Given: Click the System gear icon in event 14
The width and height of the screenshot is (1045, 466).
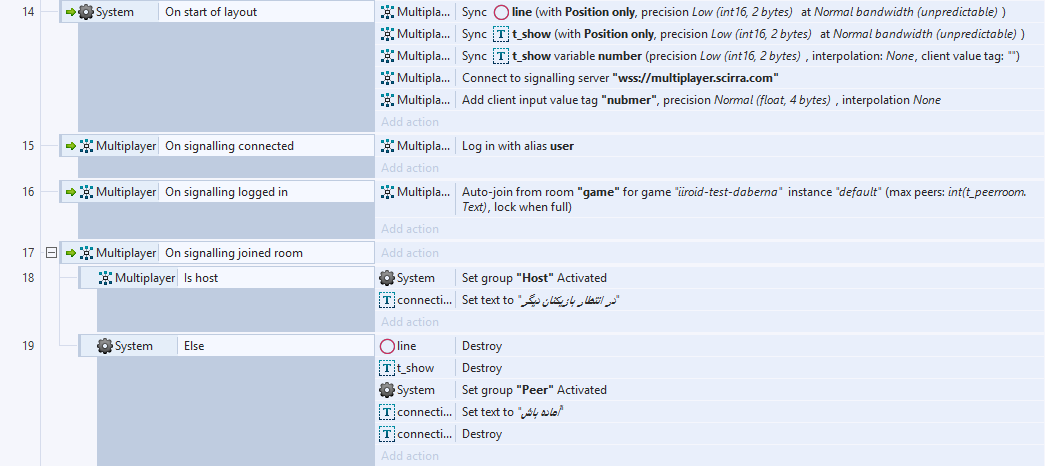Looking at the screenshot, I should tap(86, 12).
